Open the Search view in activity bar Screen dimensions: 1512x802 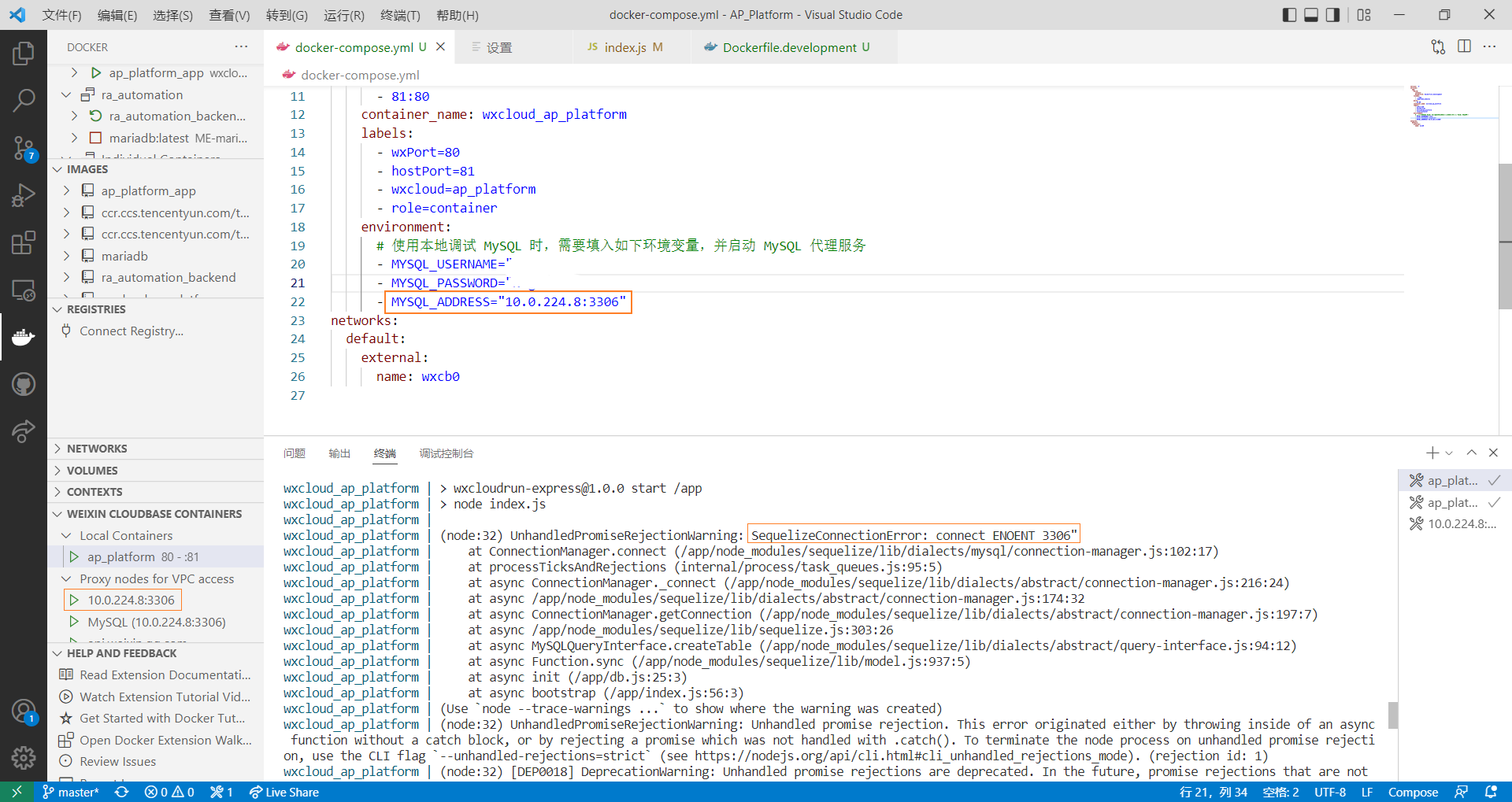point(24,100)
